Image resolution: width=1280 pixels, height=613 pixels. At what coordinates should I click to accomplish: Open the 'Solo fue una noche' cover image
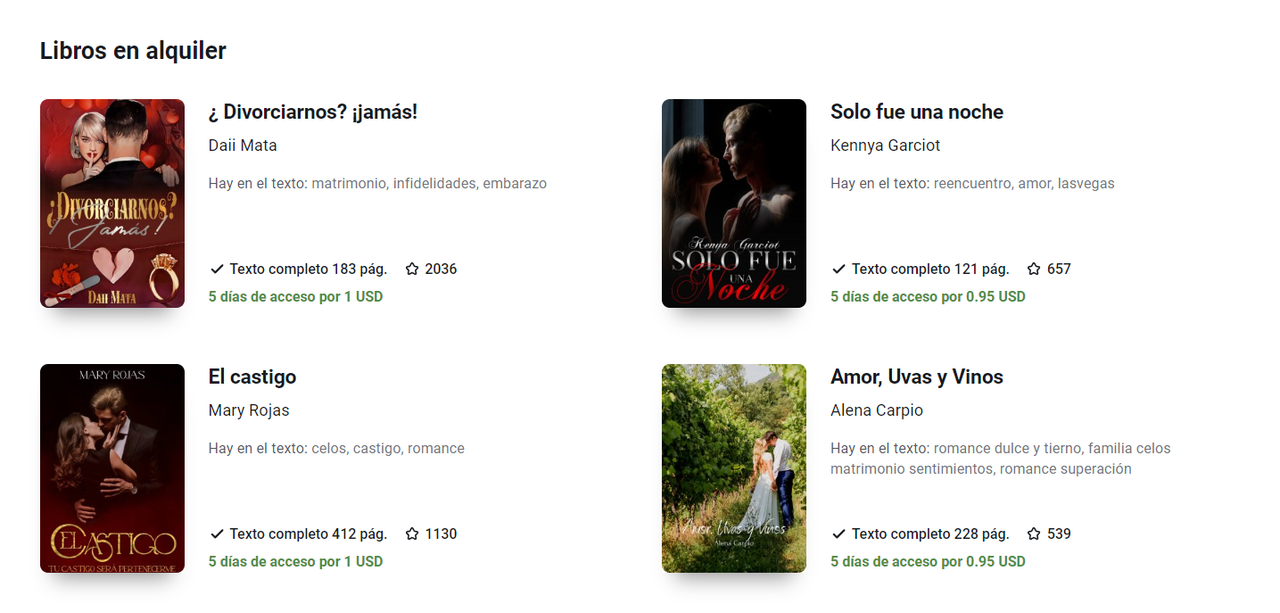pyautogui.click(x=734, y=203)
